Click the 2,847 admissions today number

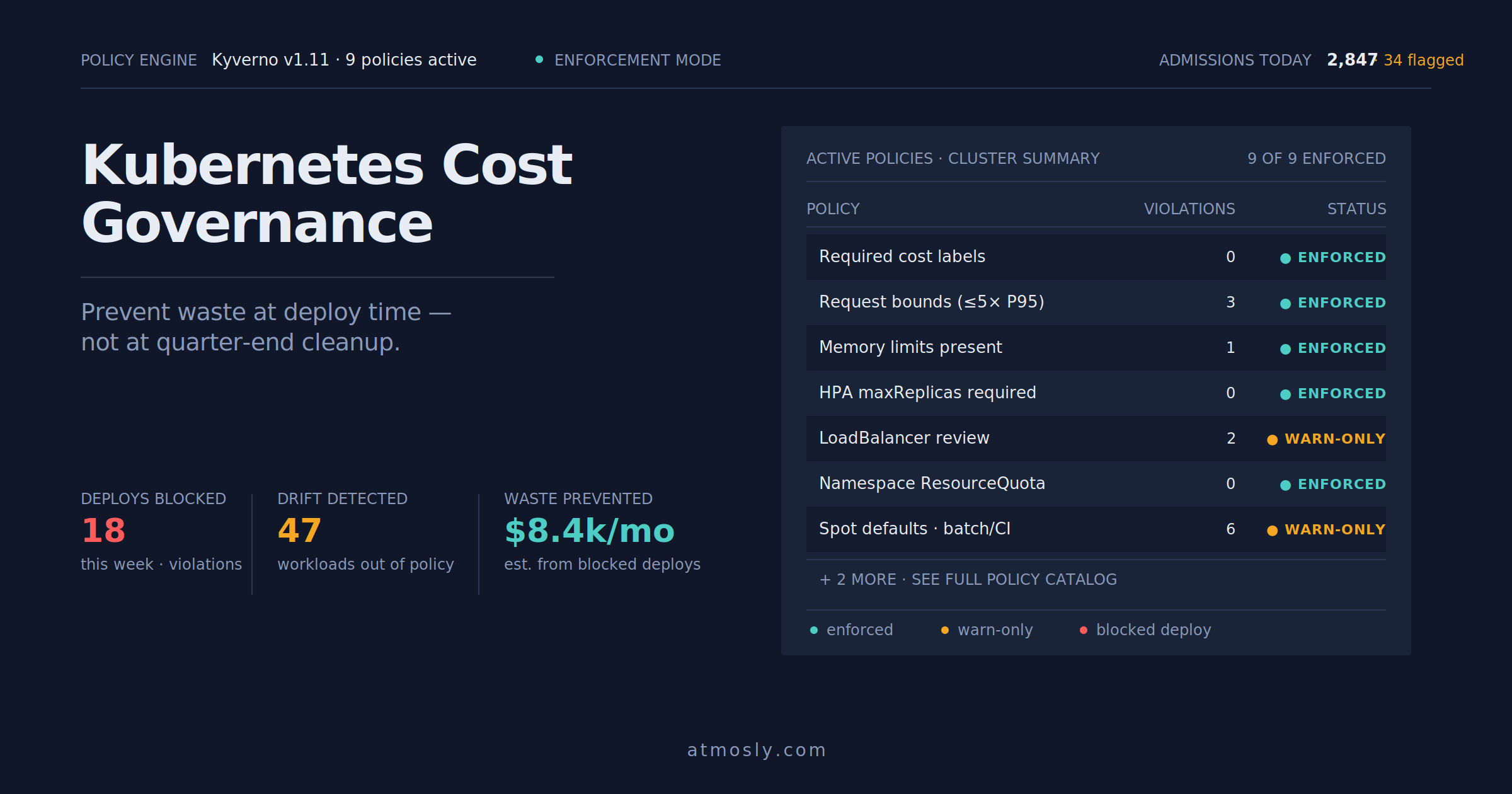coord(1352,60)
